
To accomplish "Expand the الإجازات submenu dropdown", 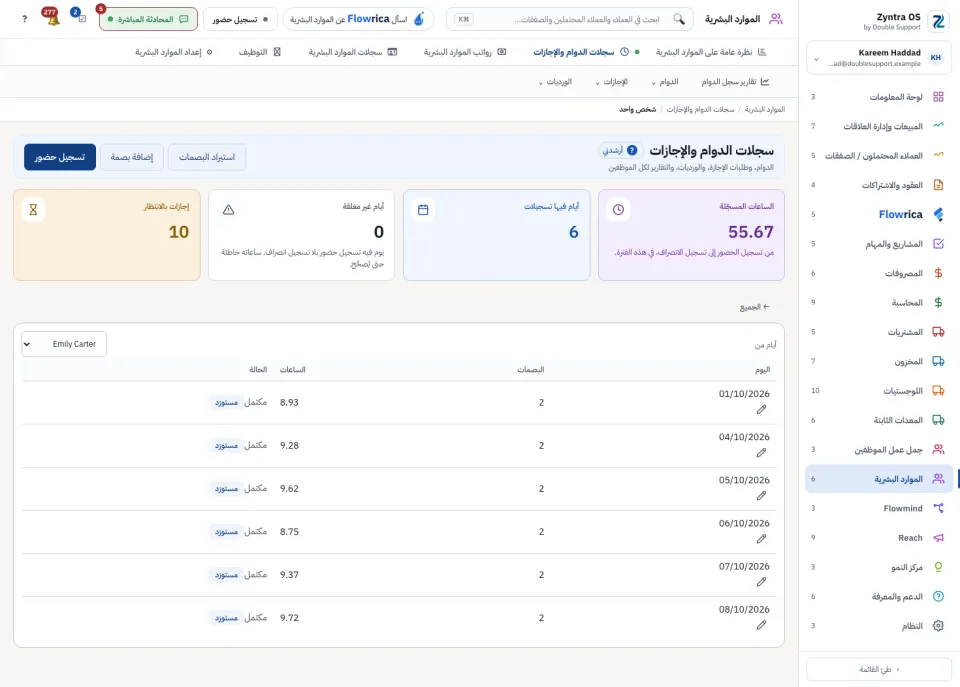I will (x=612, y=82).
